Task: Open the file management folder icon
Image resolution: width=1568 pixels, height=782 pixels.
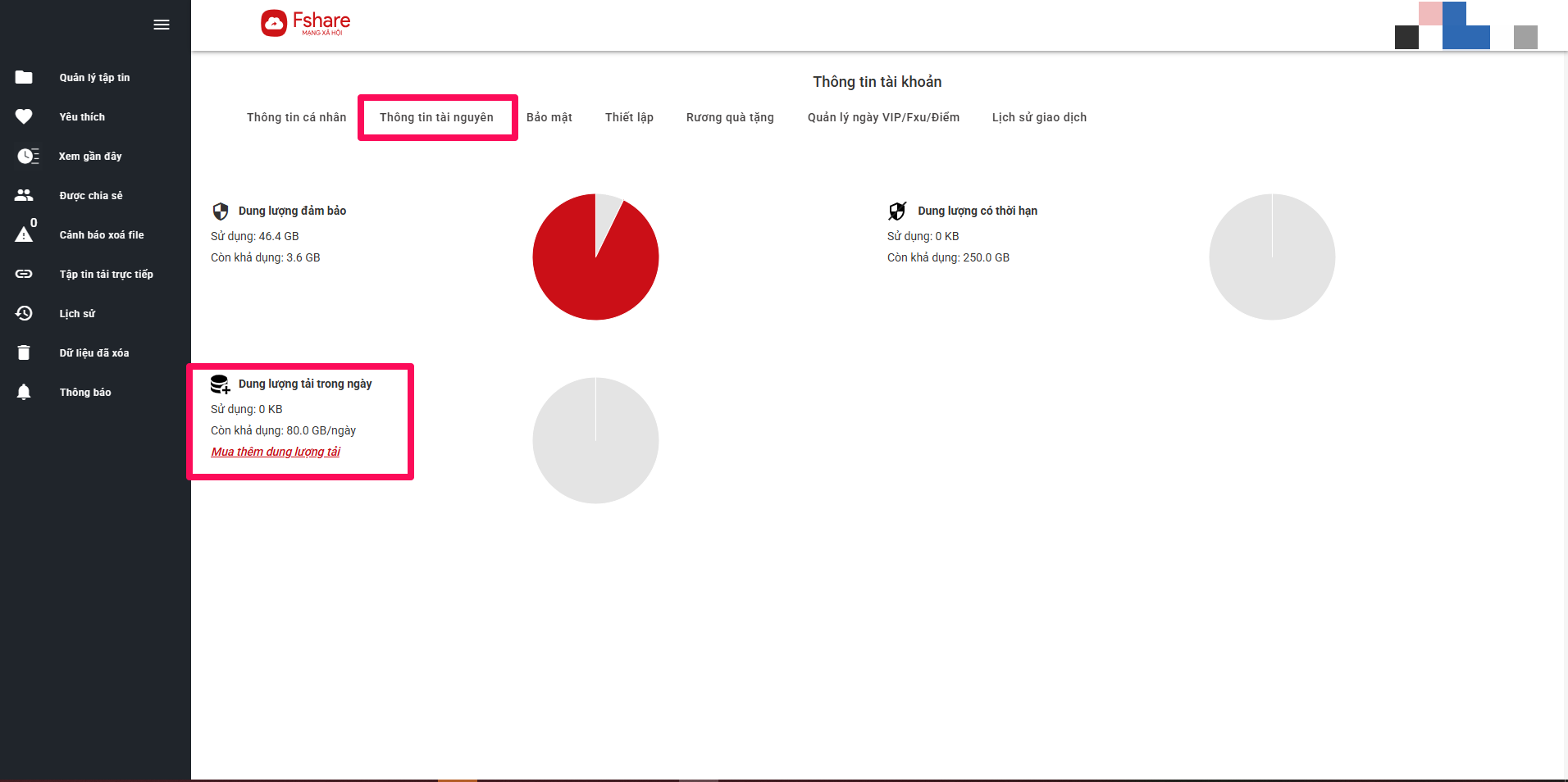Action: (24, 77)
